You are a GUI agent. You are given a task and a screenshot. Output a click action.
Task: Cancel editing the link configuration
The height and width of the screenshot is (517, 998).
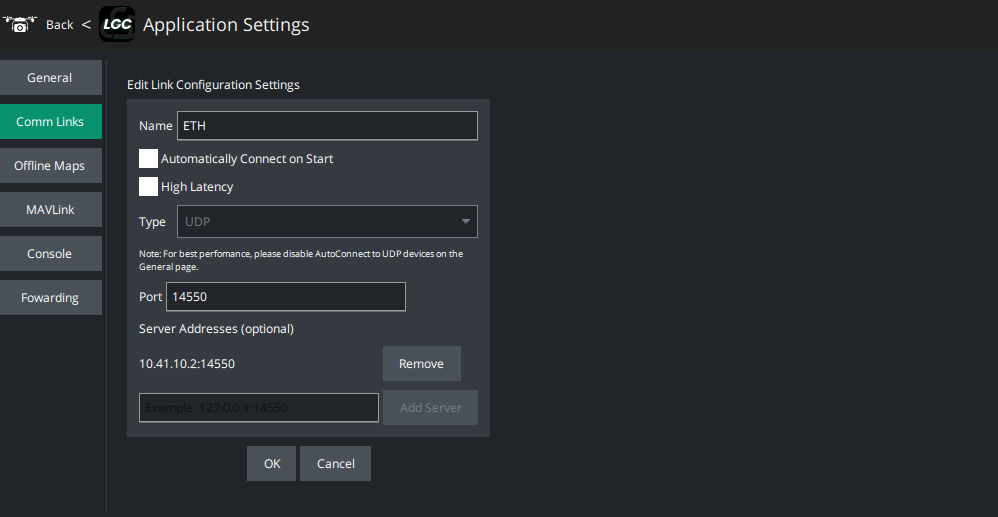pos(335,464)
